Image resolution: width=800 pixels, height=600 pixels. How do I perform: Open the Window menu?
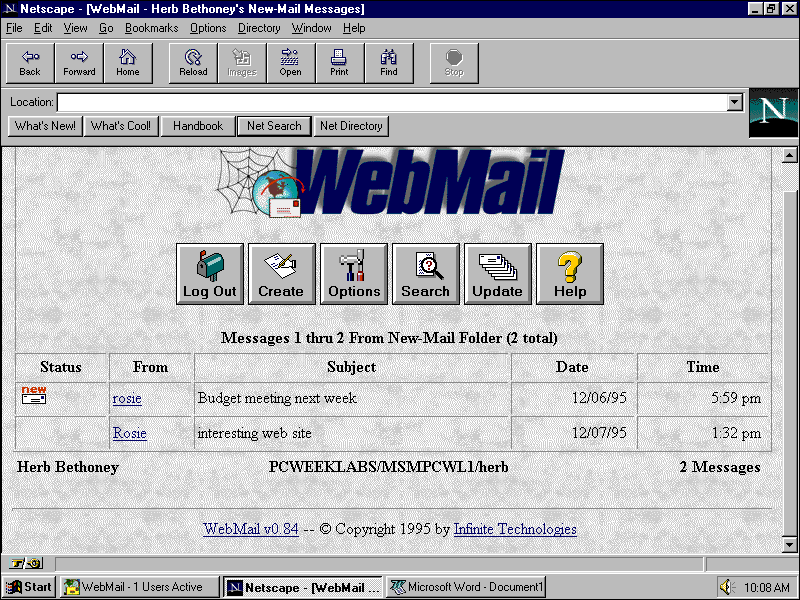[x=311, y=28]
